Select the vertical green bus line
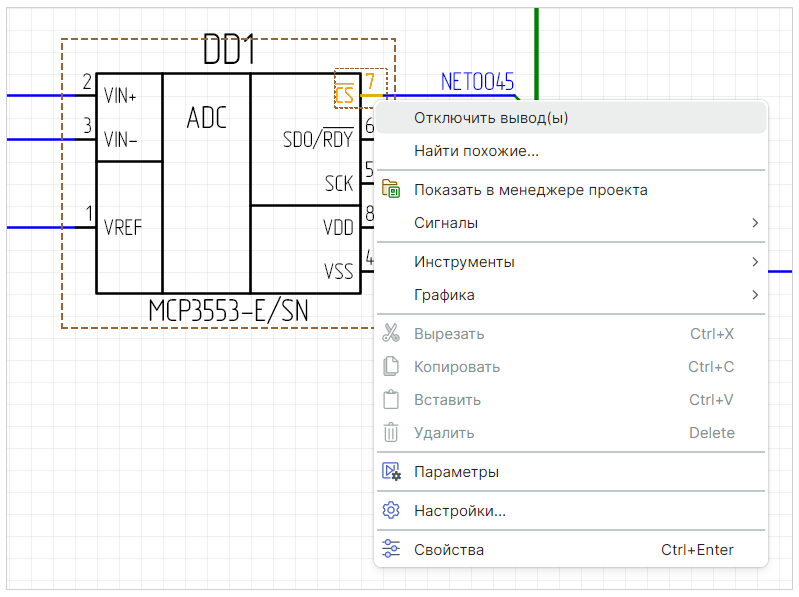 tap(536, 53)
